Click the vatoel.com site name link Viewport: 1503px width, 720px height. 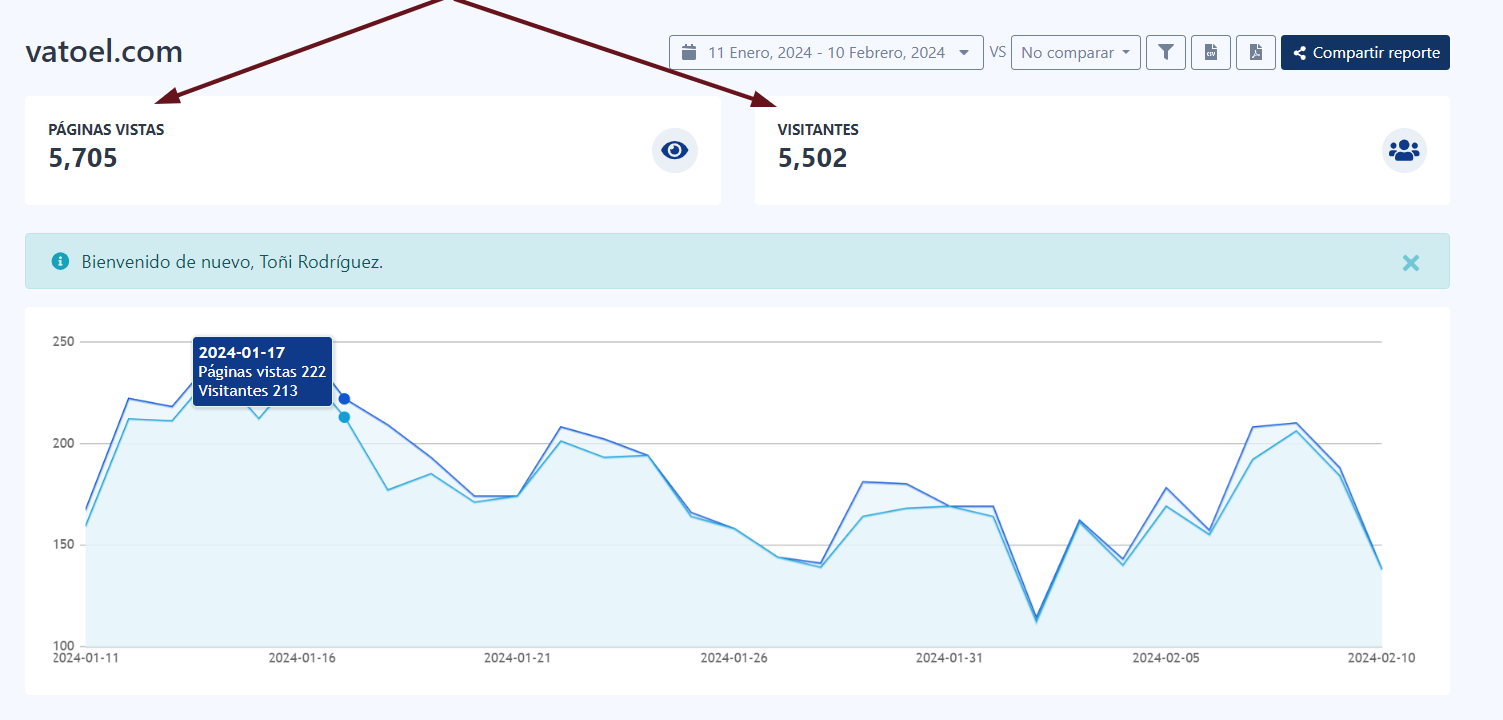click(103, 51)
